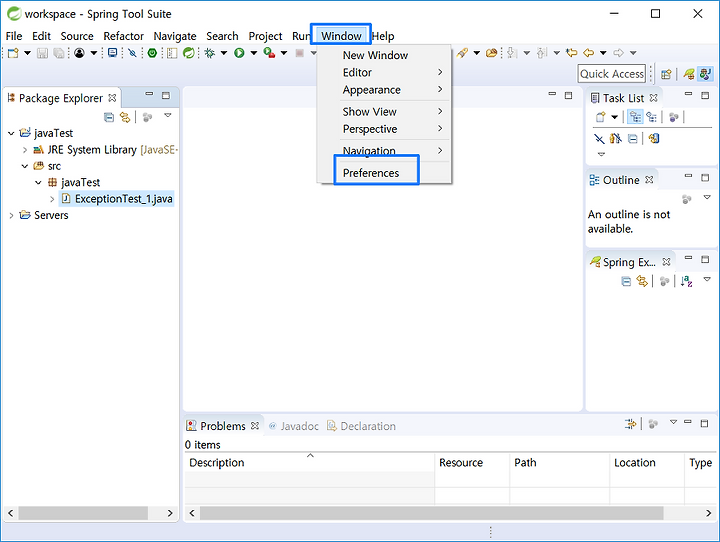Click the skip breakpoints toolbar icon
The width and height of the screenshot is (720, 542).
point(133,53)
